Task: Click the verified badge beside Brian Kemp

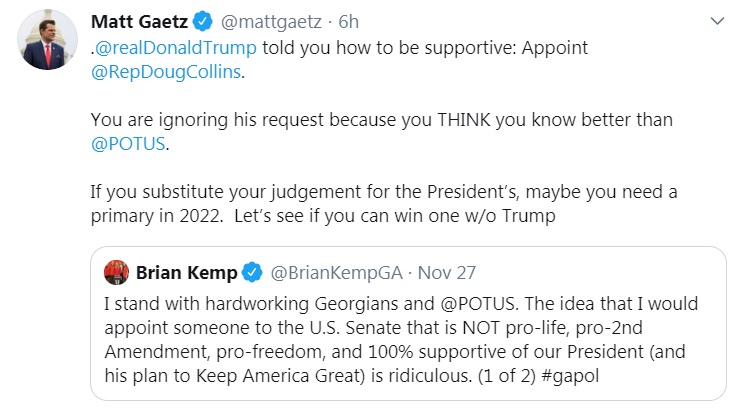Action: [253, 270]
